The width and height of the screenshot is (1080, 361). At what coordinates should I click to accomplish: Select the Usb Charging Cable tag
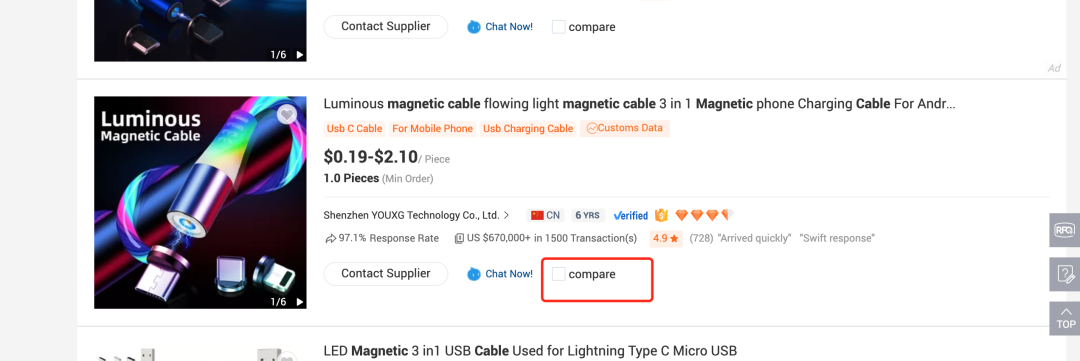(528, 129)
